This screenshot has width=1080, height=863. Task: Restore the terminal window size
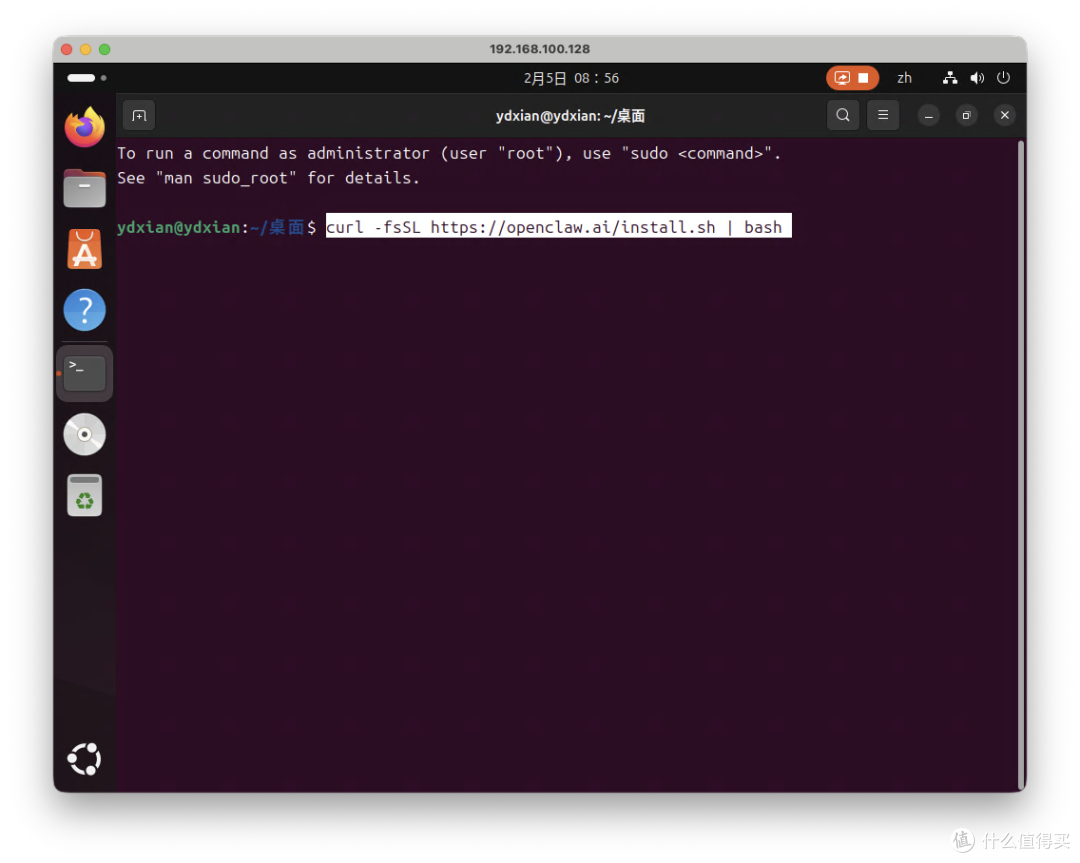(x=966, y=116)
